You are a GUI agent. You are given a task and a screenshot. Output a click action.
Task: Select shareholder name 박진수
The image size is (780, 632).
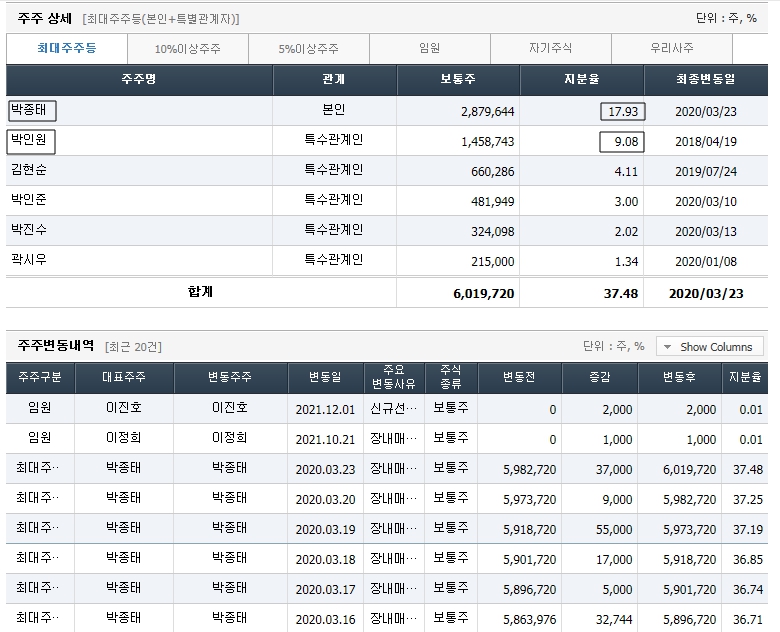point(29,230)
